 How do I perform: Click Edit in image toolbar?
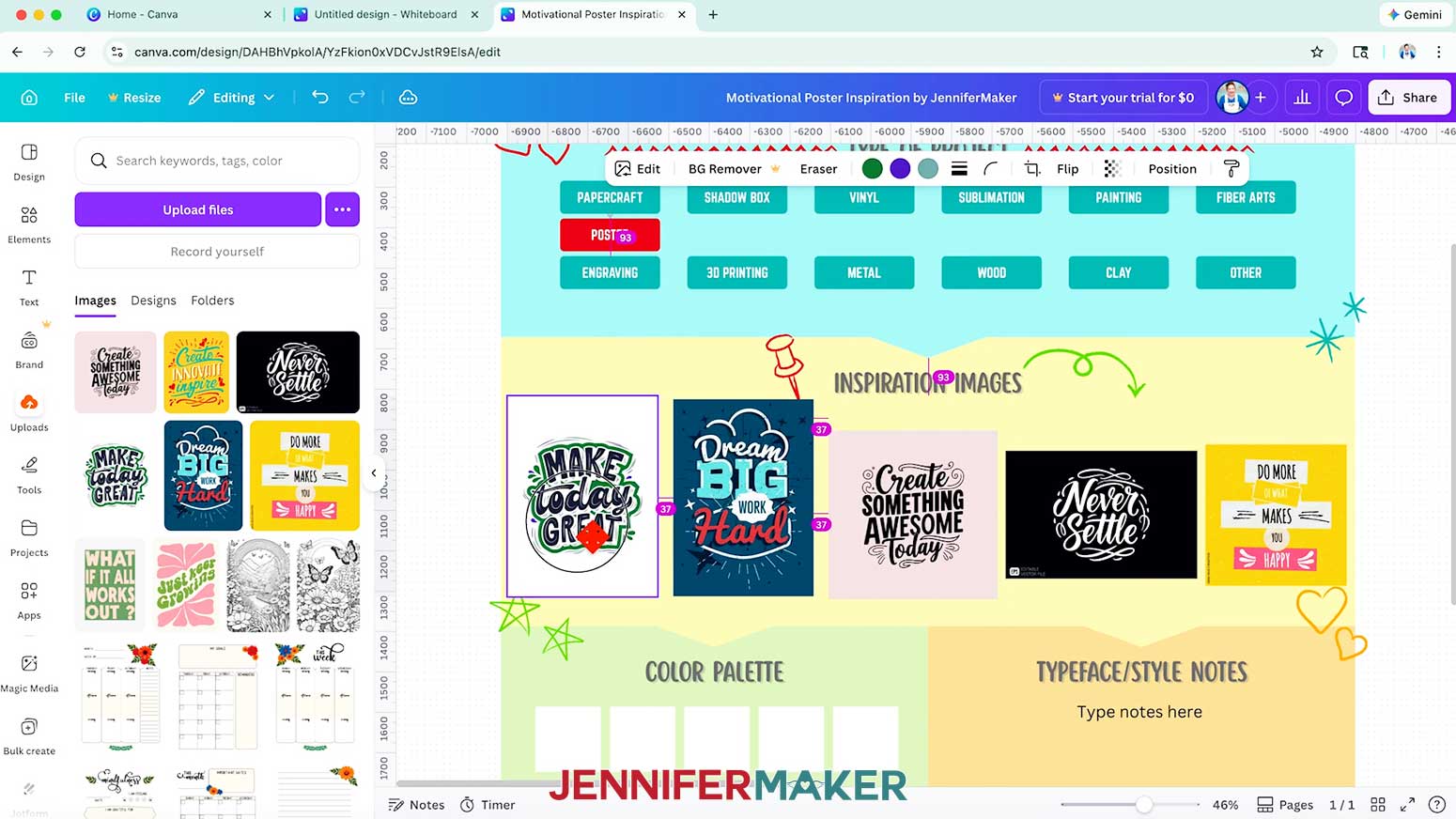point(638,169)
